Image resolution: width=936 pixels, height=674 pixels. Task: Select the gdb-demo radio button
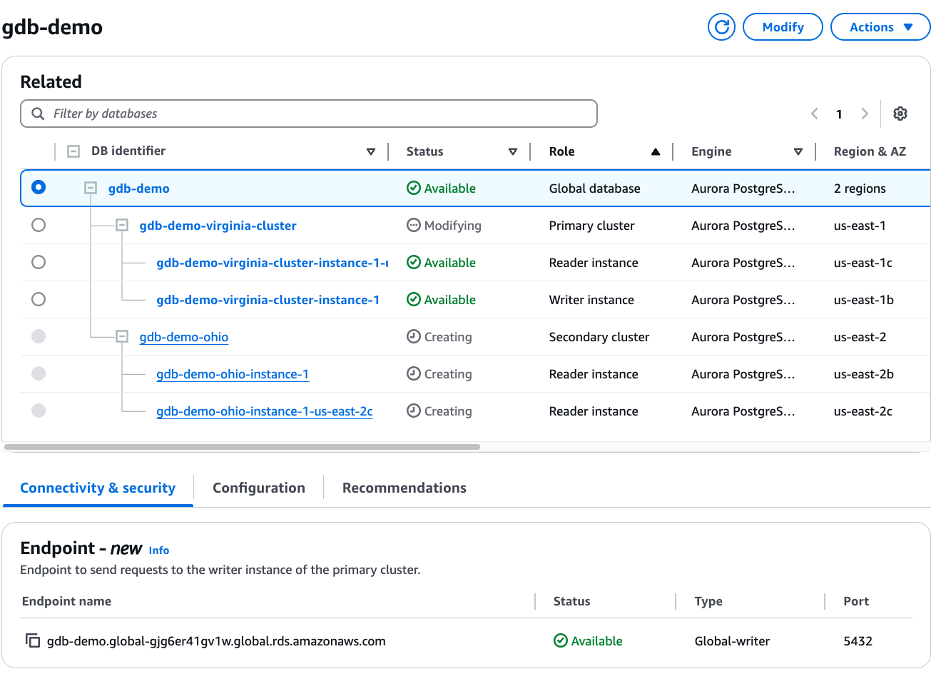coord(38,187)
